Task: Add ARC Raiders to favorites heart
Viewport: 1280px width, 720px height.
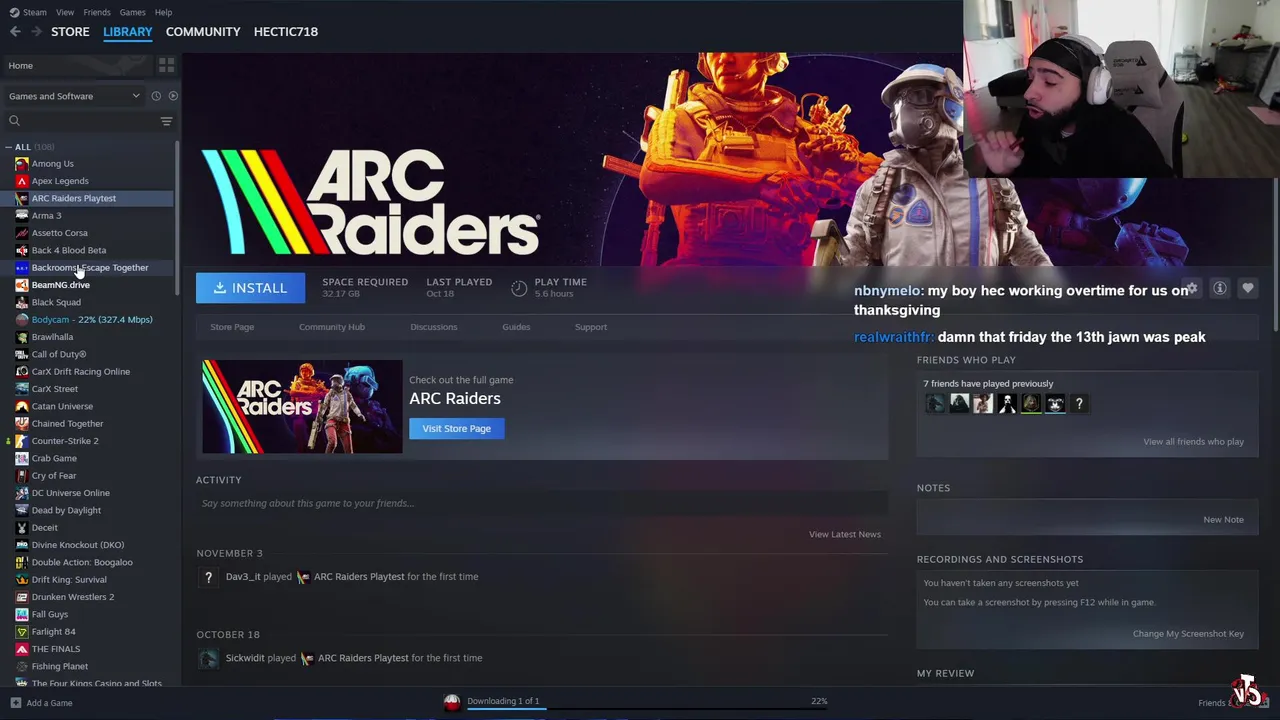Action: pyautogui.click(x=1248, y=288)
